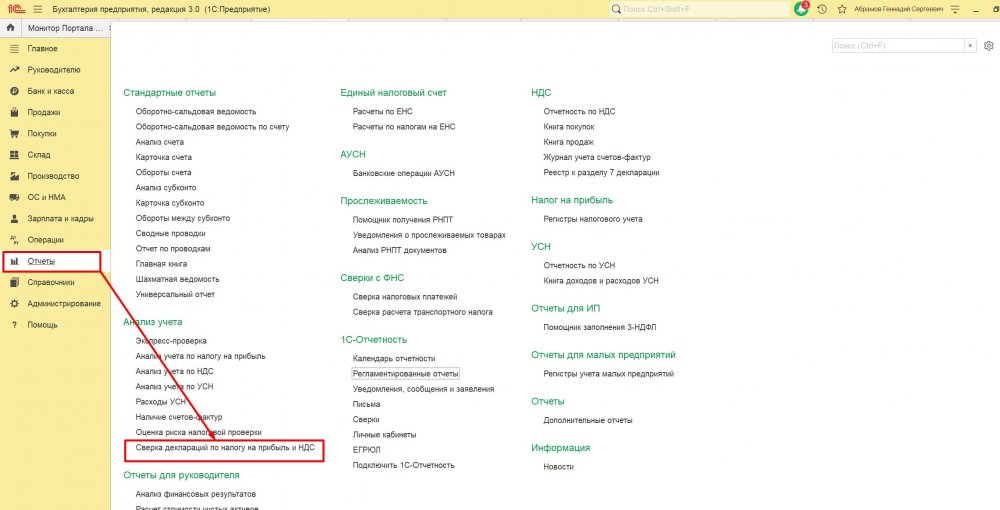The height and width of the screenshot is (510, 1000).
Task: Open Календарь отчетности
Action: 394,358
